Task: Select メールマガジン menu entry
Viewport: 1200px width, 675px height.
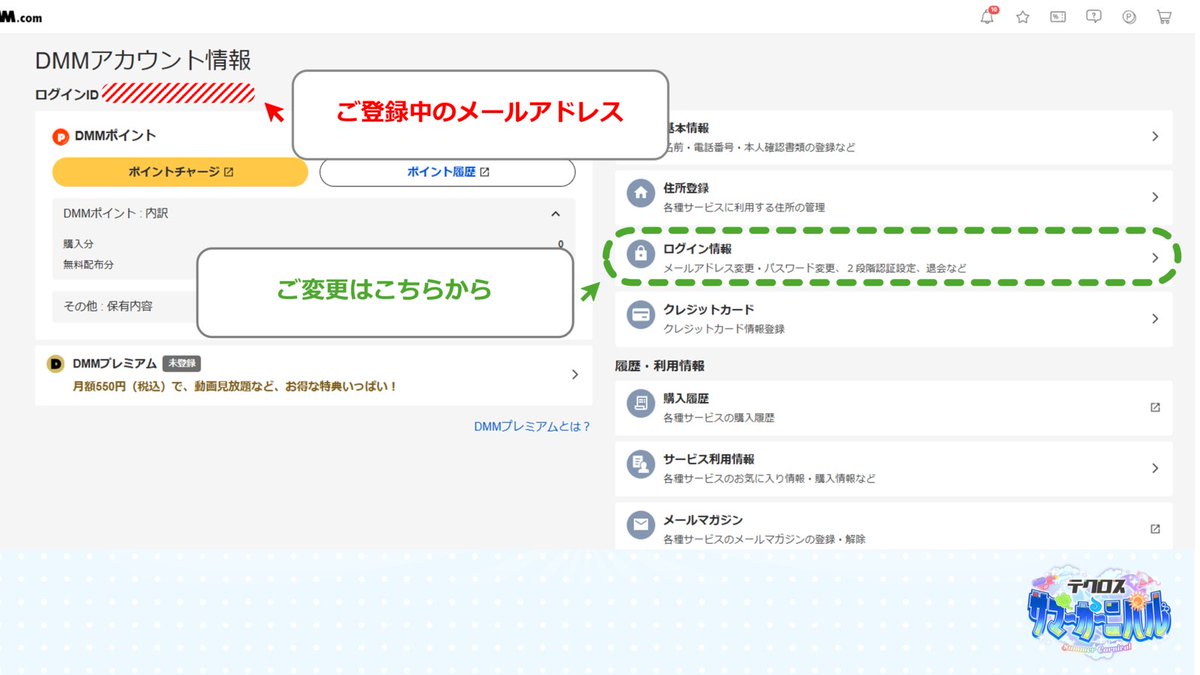Action: pyautogui.click(x=894, y=527)
